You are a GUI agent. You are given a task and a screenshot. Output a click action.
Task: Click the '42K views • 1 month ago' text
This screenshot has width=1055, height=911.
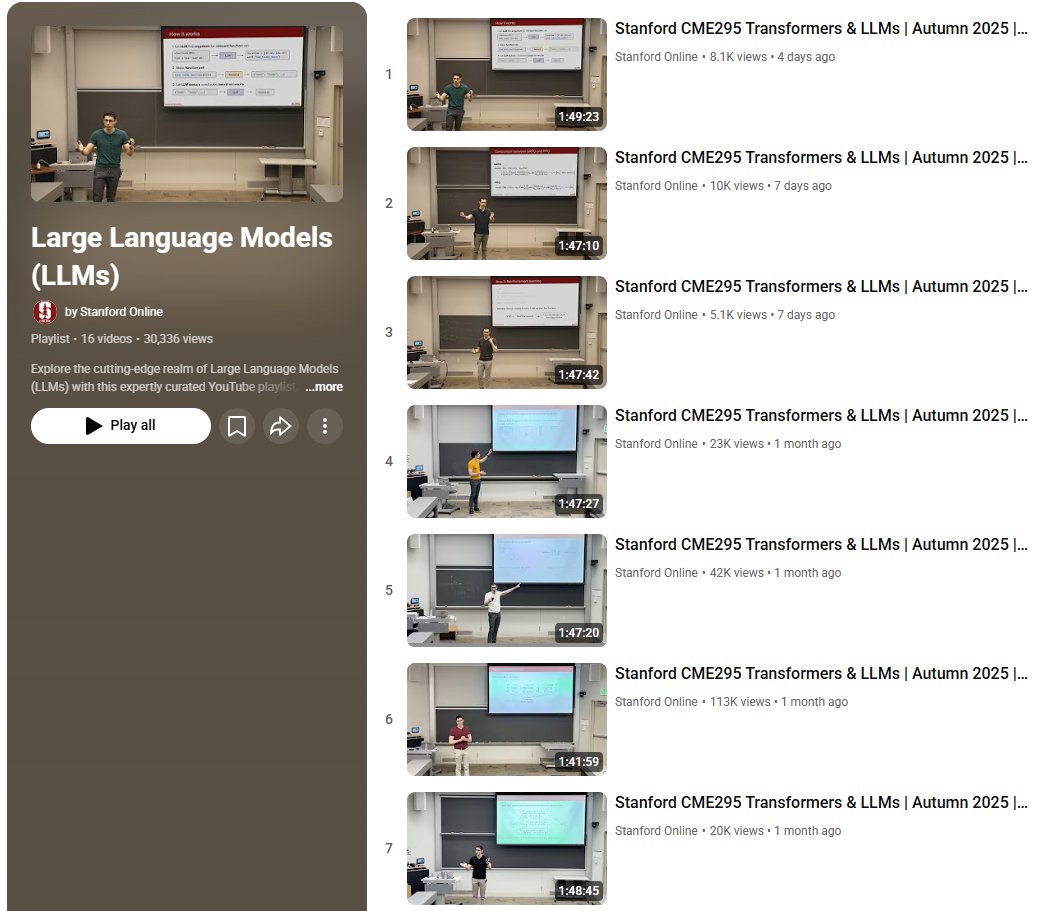point(775,573)
